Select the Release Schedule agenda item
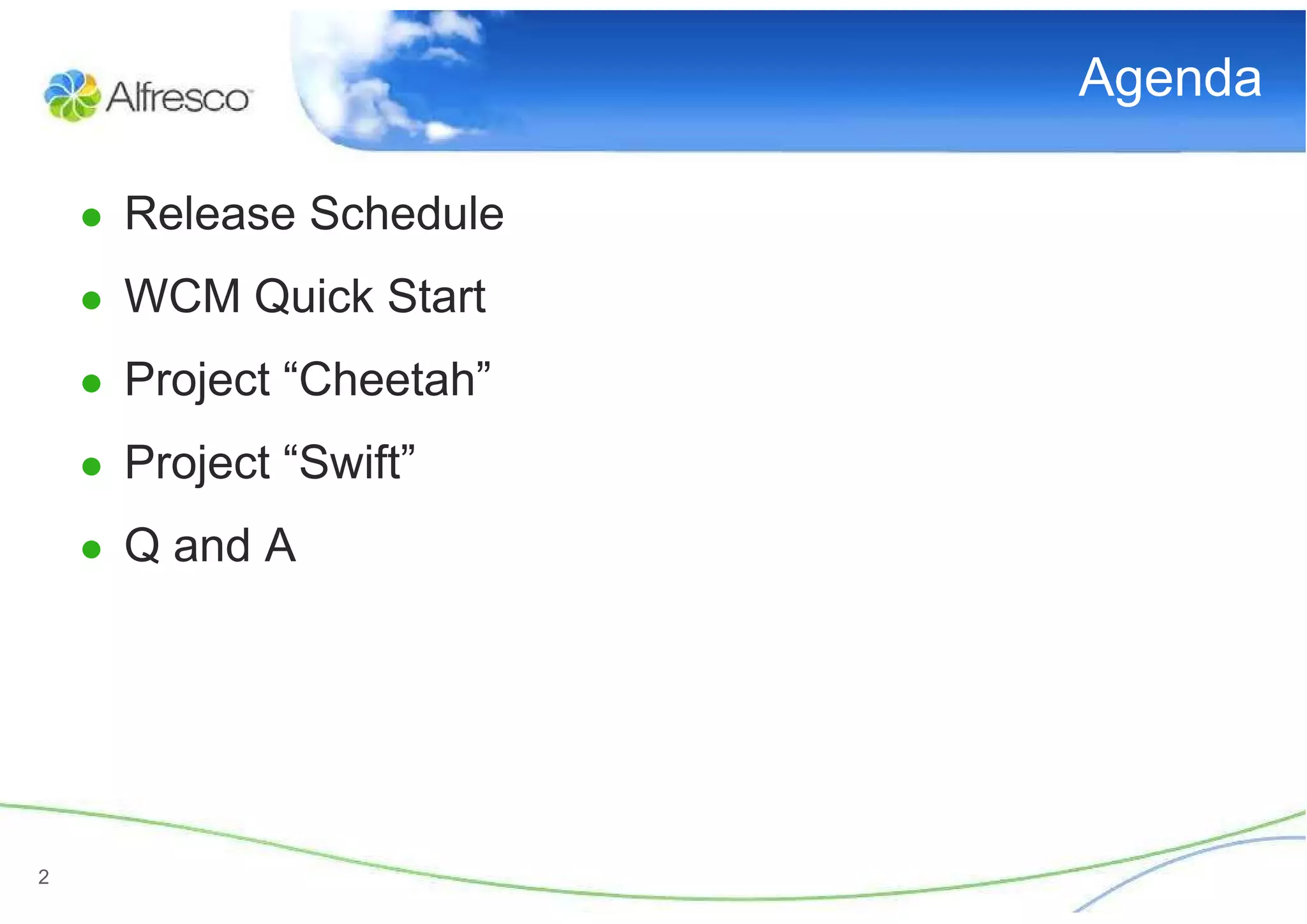 click(314, 213)
